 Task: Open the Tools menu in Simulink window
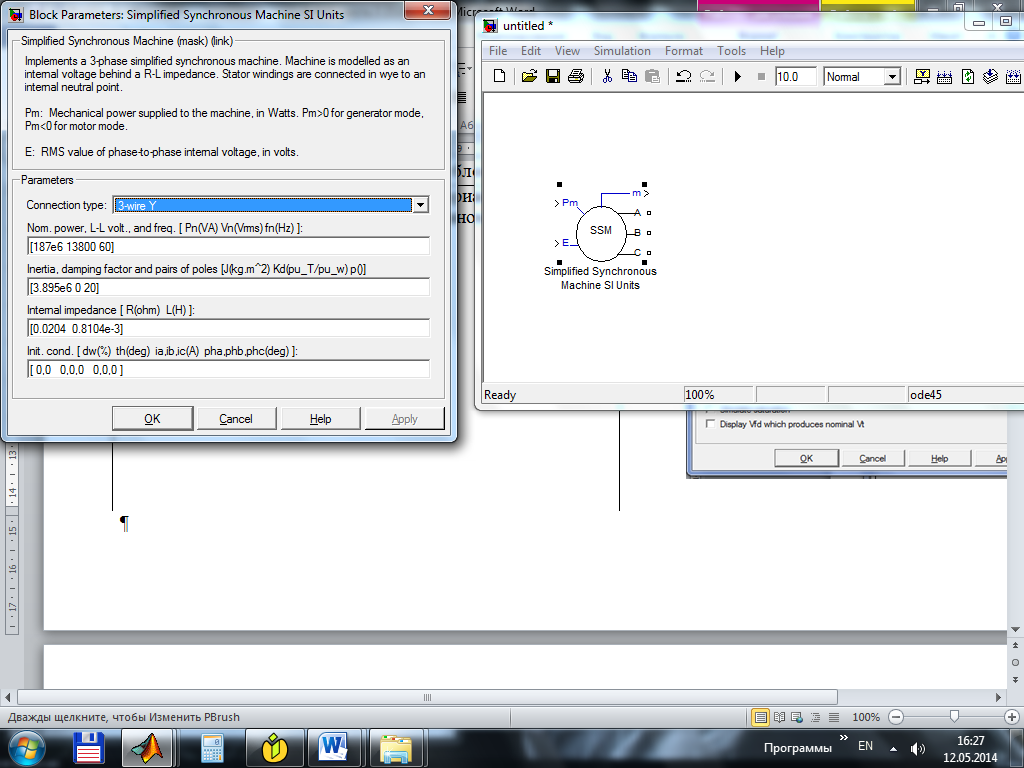pos(731,51)
